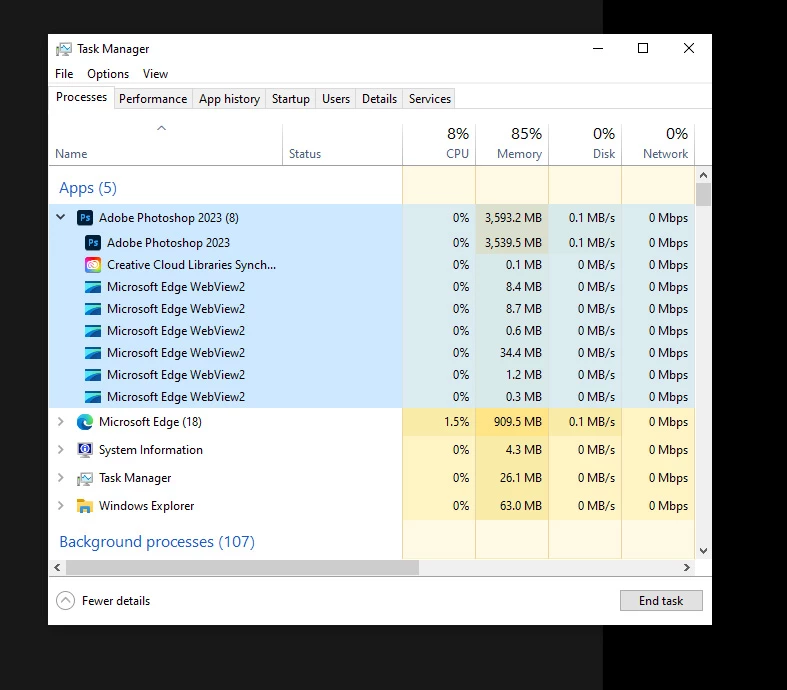Click the 3,593.2 MB memory value
Screen dimensions: 787x690
[x=513, y=218]
